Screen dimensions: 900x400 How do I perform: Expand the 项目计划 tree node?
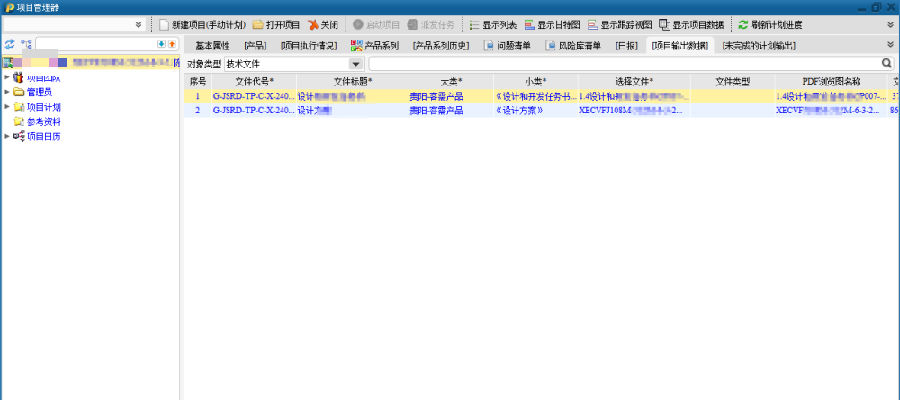click(x=7, y=107)
